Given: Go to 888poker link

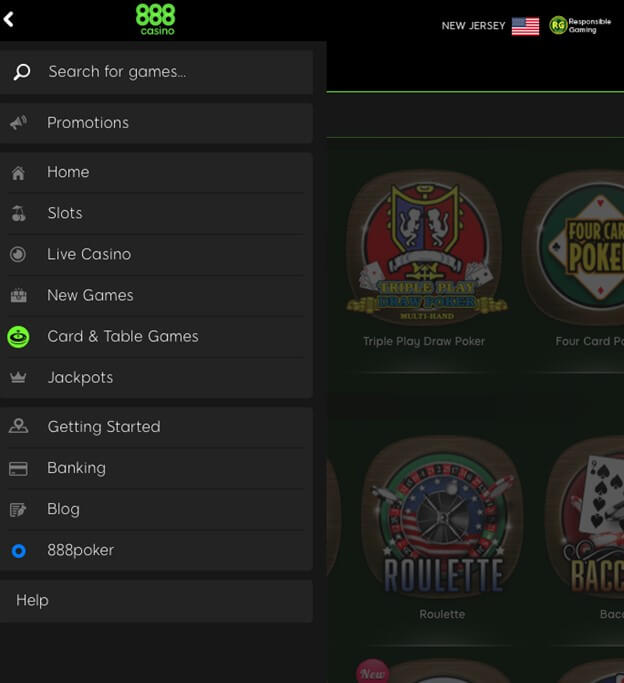Looking at the screenshot, I should (156, 550).
